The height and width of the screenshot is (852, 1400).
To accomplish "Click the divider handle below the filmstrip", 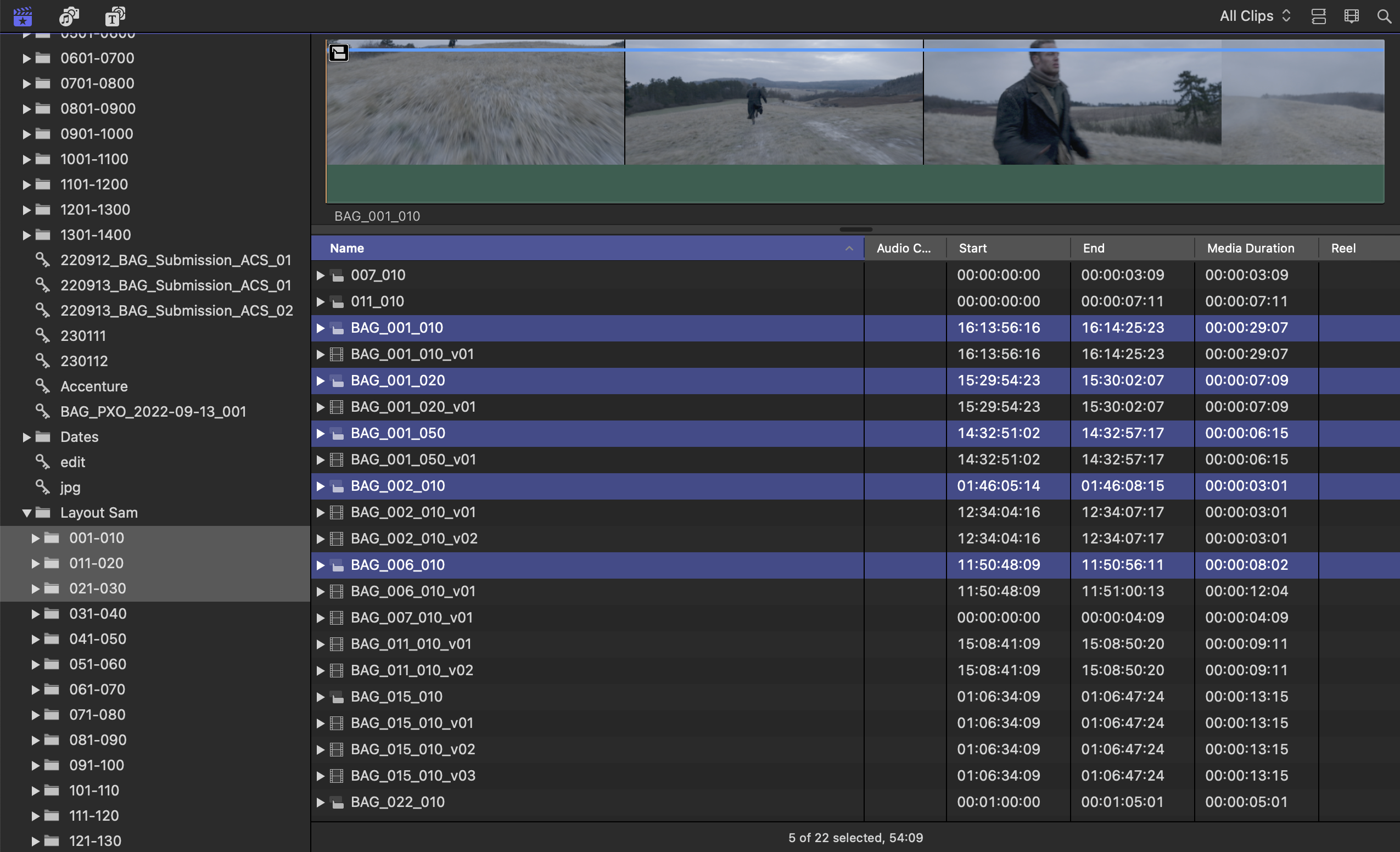I will (855, 229).
